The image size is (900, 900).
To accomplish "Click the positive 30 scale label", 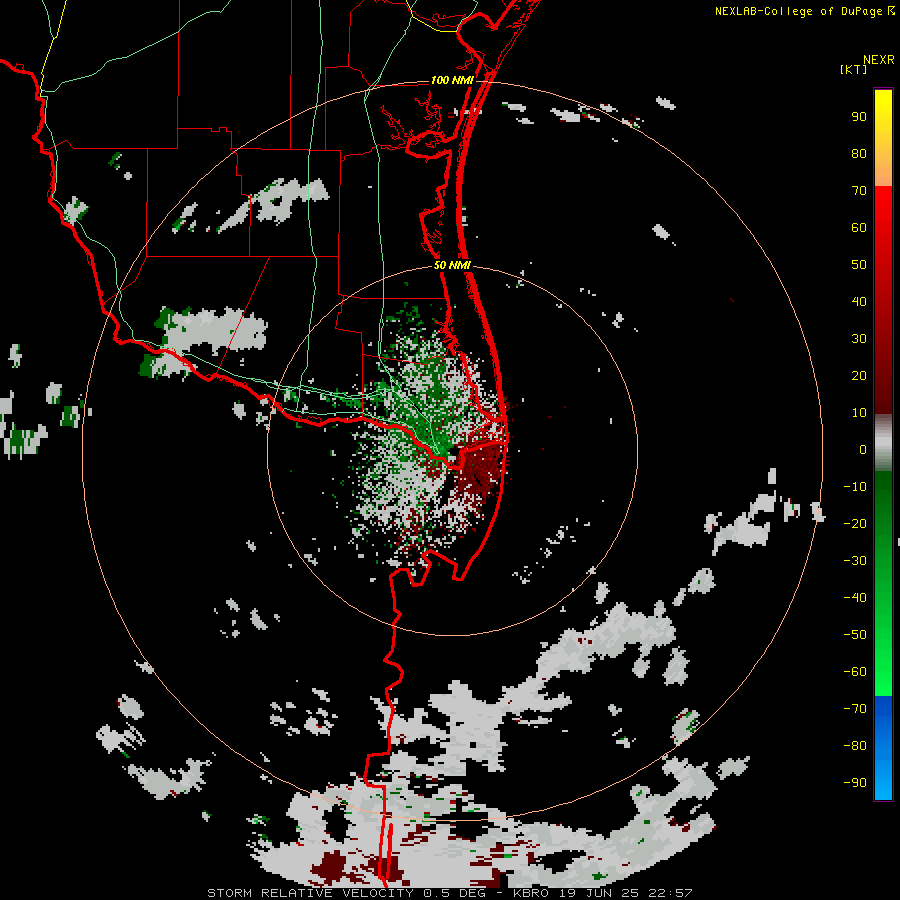I will tap(859, 339).
